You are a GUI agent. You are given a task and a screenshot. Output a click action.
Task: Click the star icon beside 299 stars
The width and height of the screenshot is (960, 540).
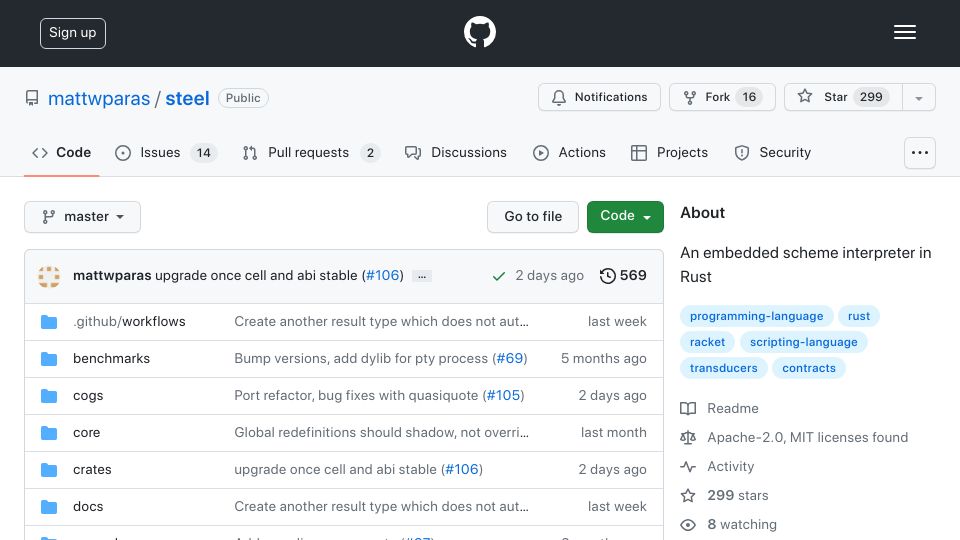pyautogui.click(x=688, y=495)
